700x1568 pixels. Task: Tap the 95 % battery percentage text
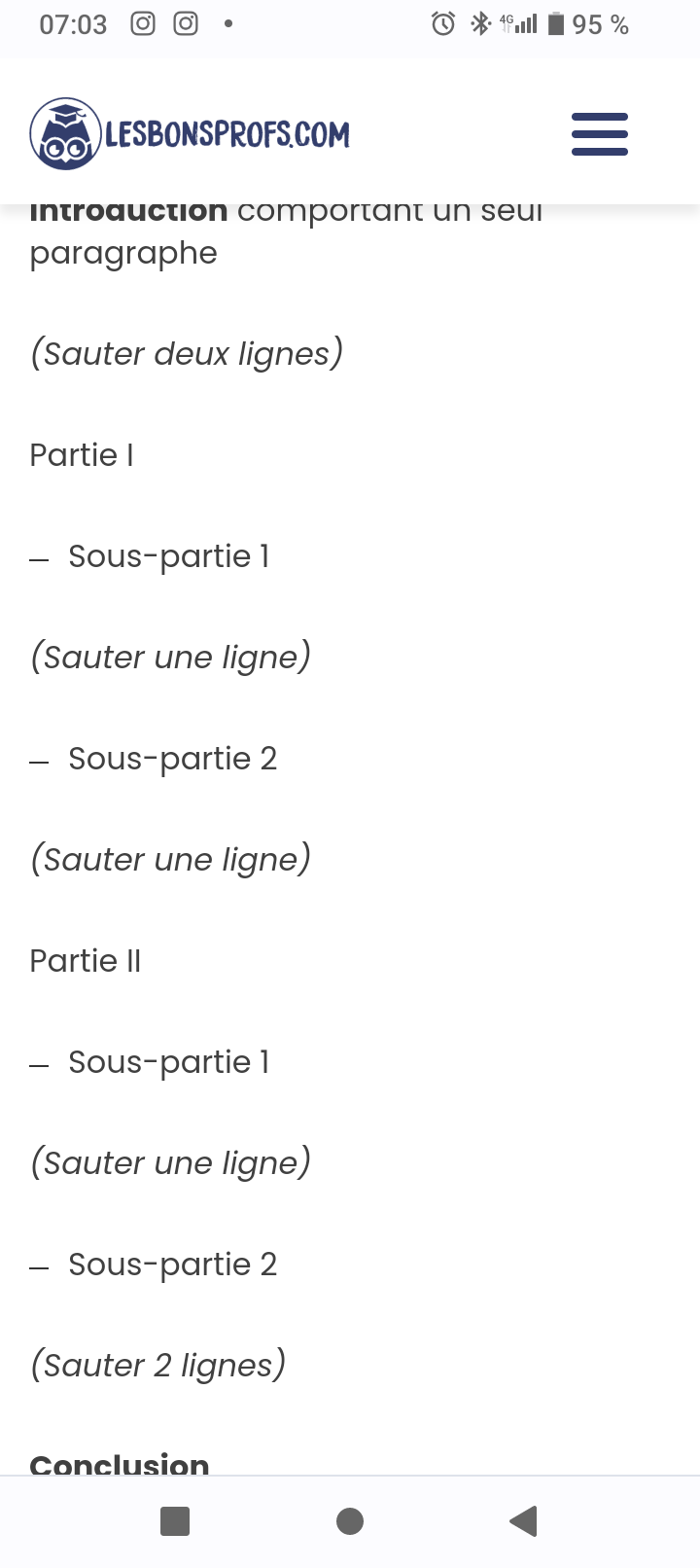(x=600, y=24)
